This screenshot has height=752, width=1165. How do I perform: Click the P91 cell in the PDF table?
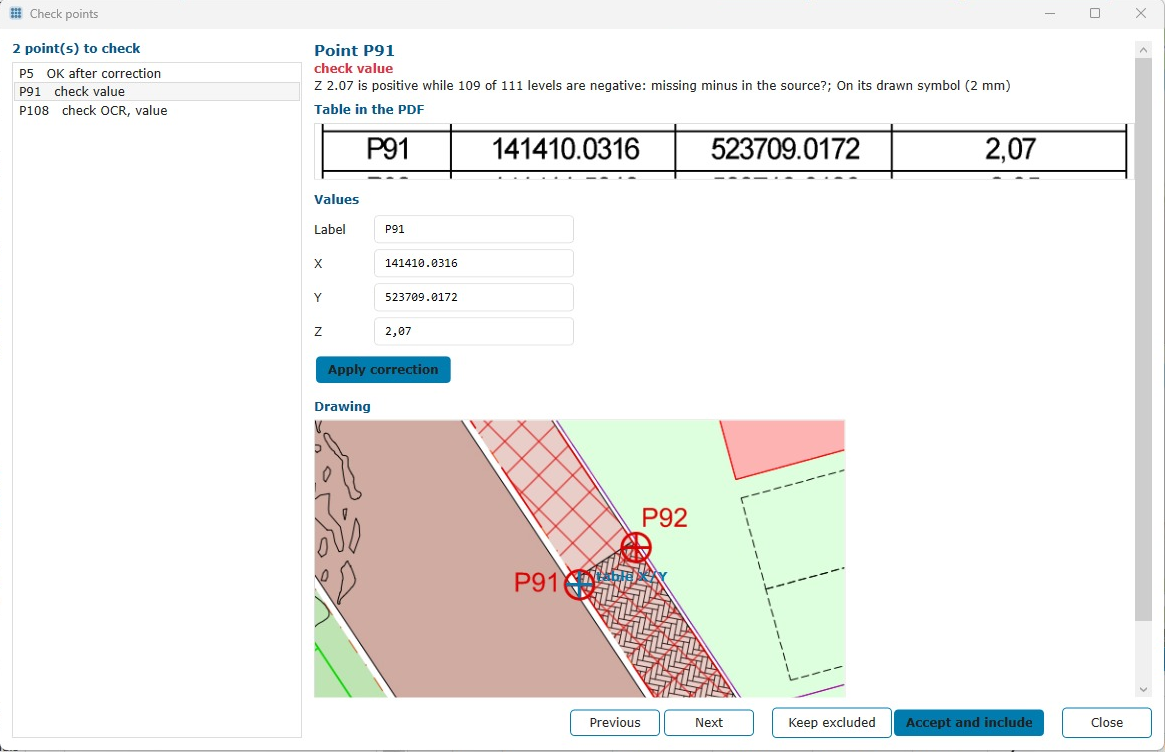[387, 149]
